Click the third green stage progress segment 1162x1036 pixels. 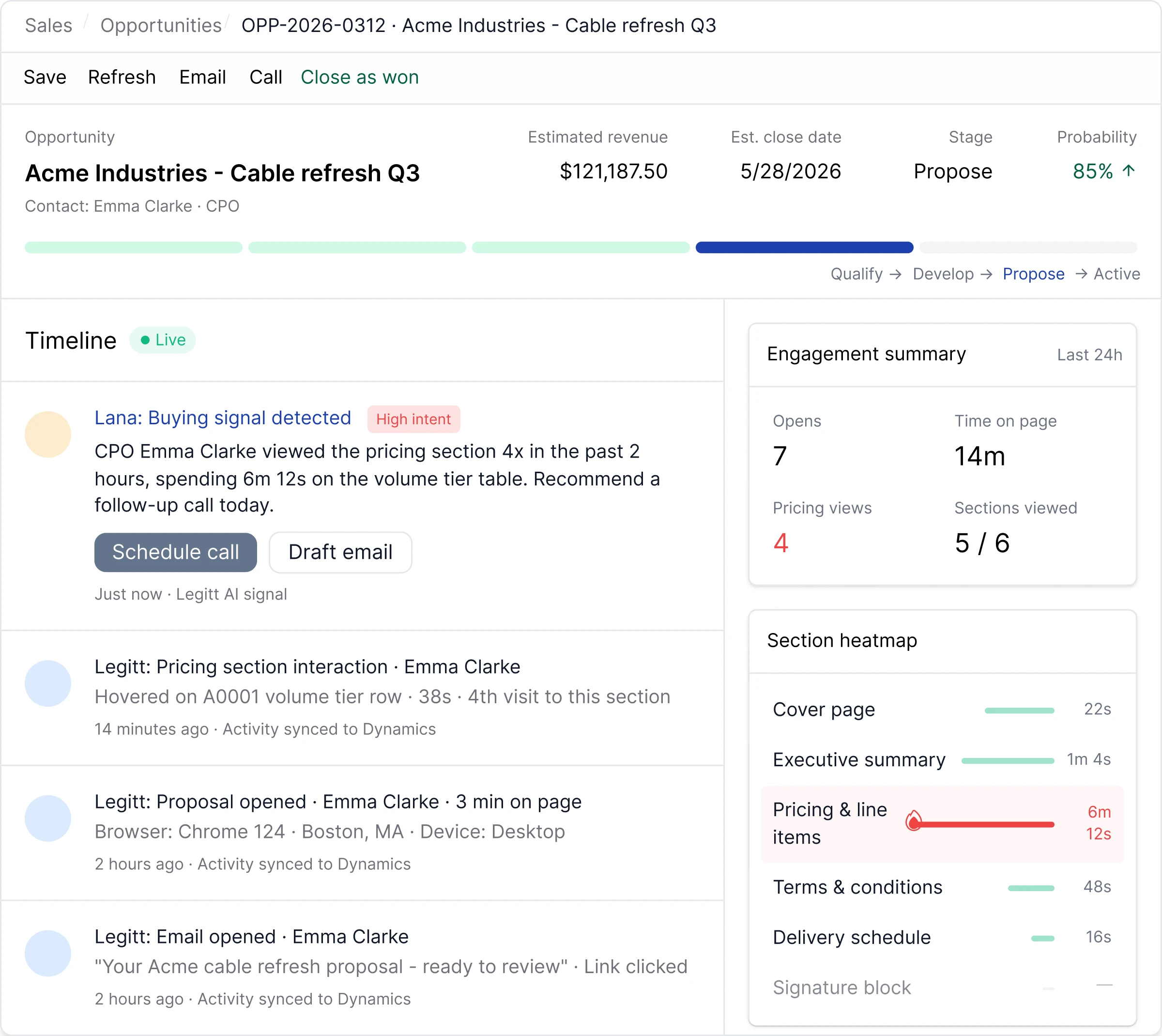coord(581,247)
